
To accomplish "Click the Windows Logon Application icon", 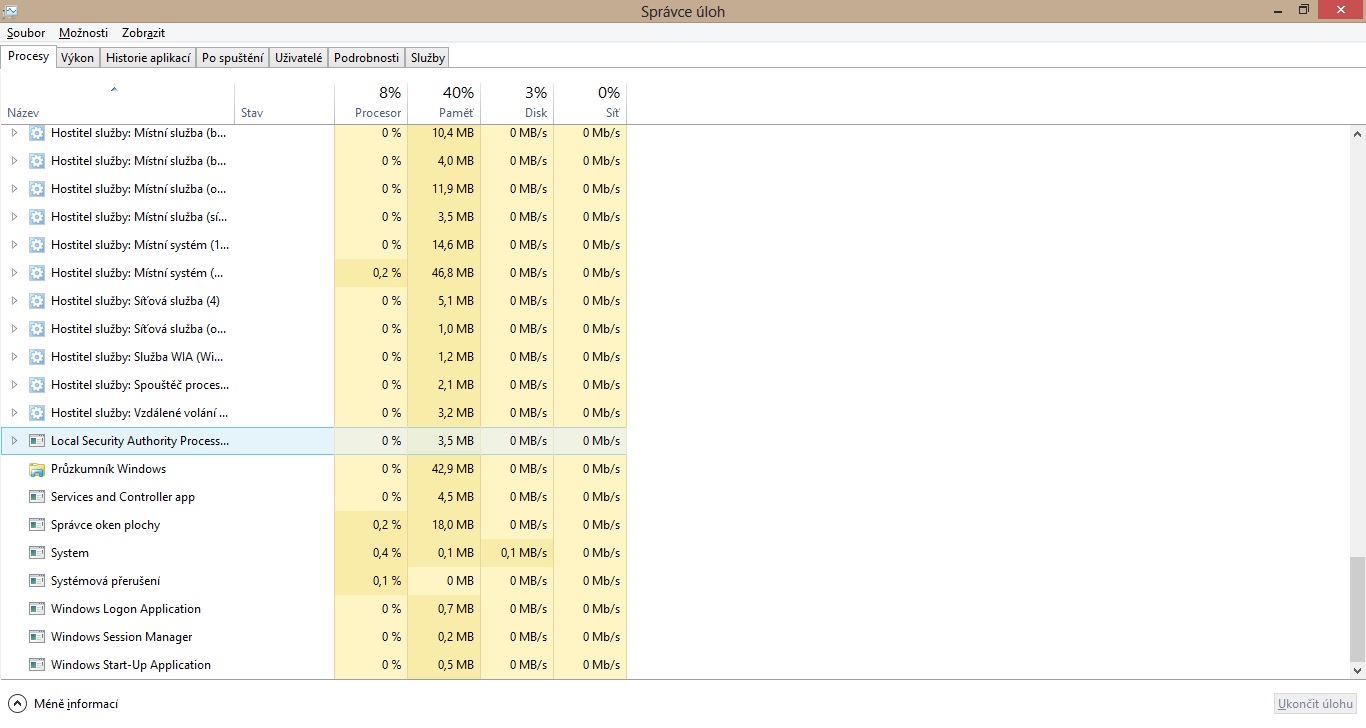I will click(37, 609).
